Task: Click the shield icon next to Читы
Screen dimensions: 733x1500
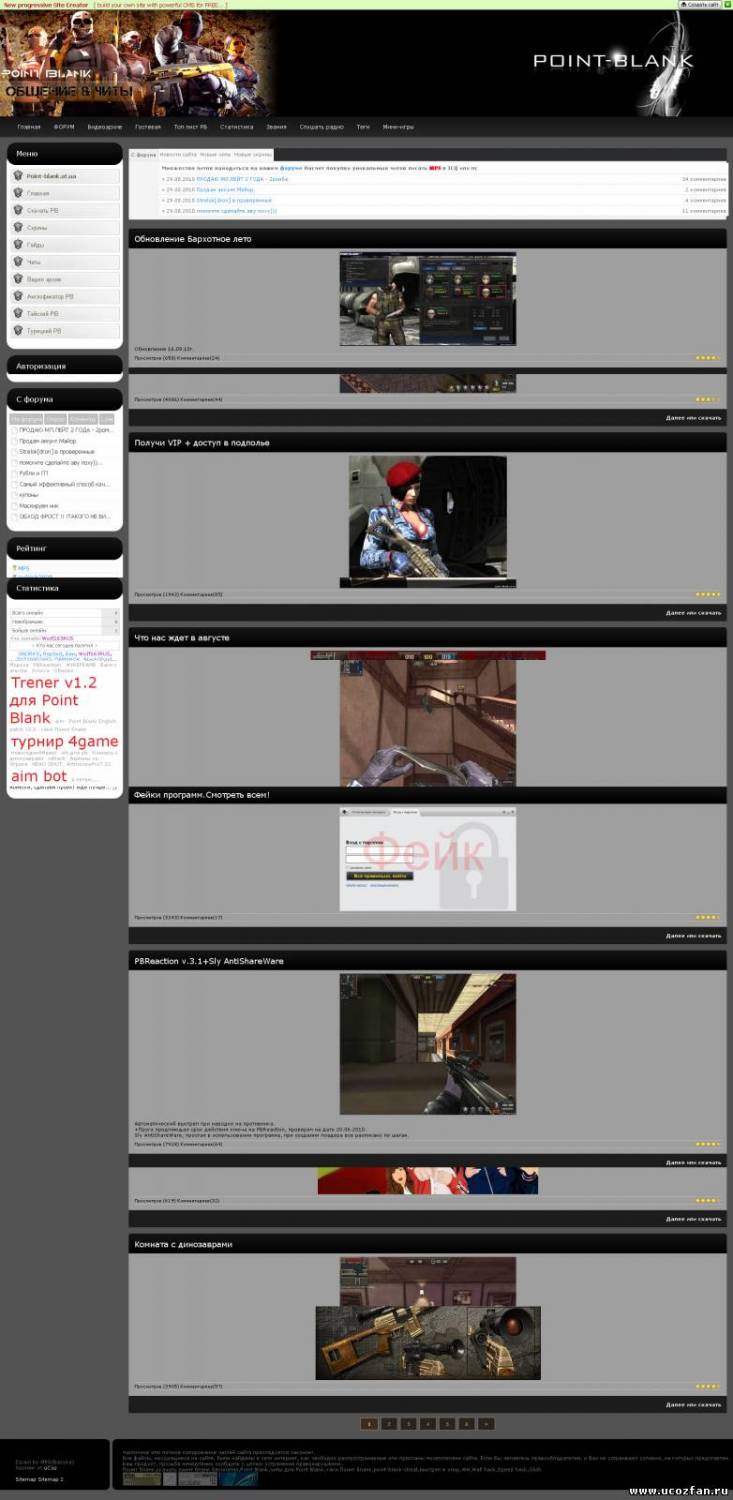Action: click(18, 262)
